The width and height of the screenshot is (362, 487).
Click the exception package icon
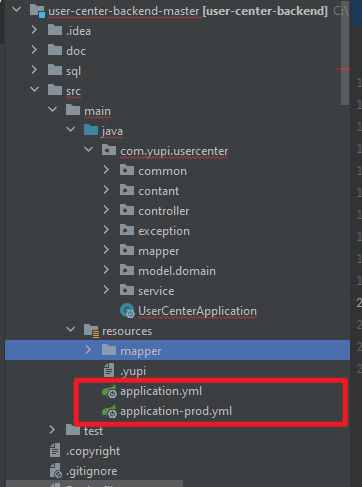[x=127, y=230]
